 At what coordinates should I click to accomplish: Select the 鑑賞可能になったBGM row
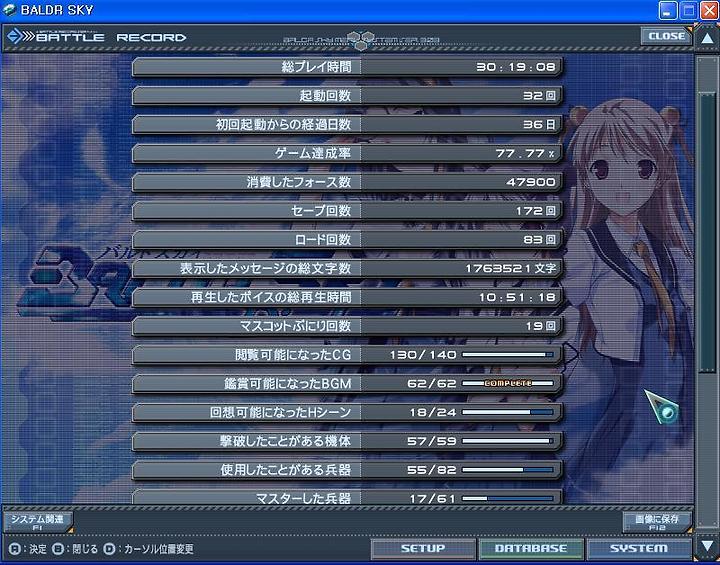coord(347,384)
